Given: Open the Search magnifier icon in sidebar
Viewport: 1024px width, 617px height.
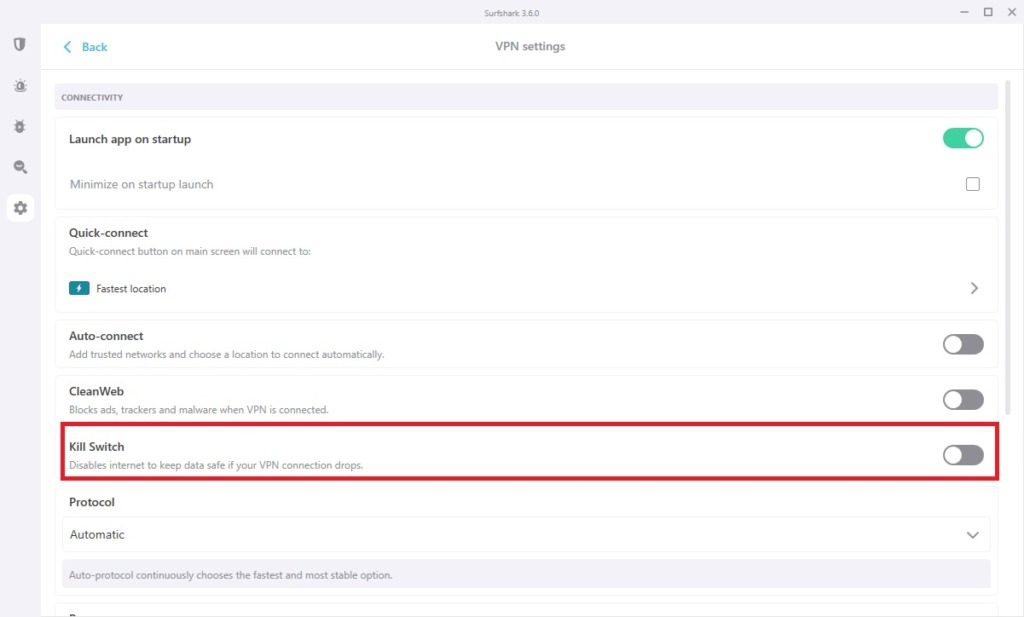Looking at the screenshot, I should (20, 167).
